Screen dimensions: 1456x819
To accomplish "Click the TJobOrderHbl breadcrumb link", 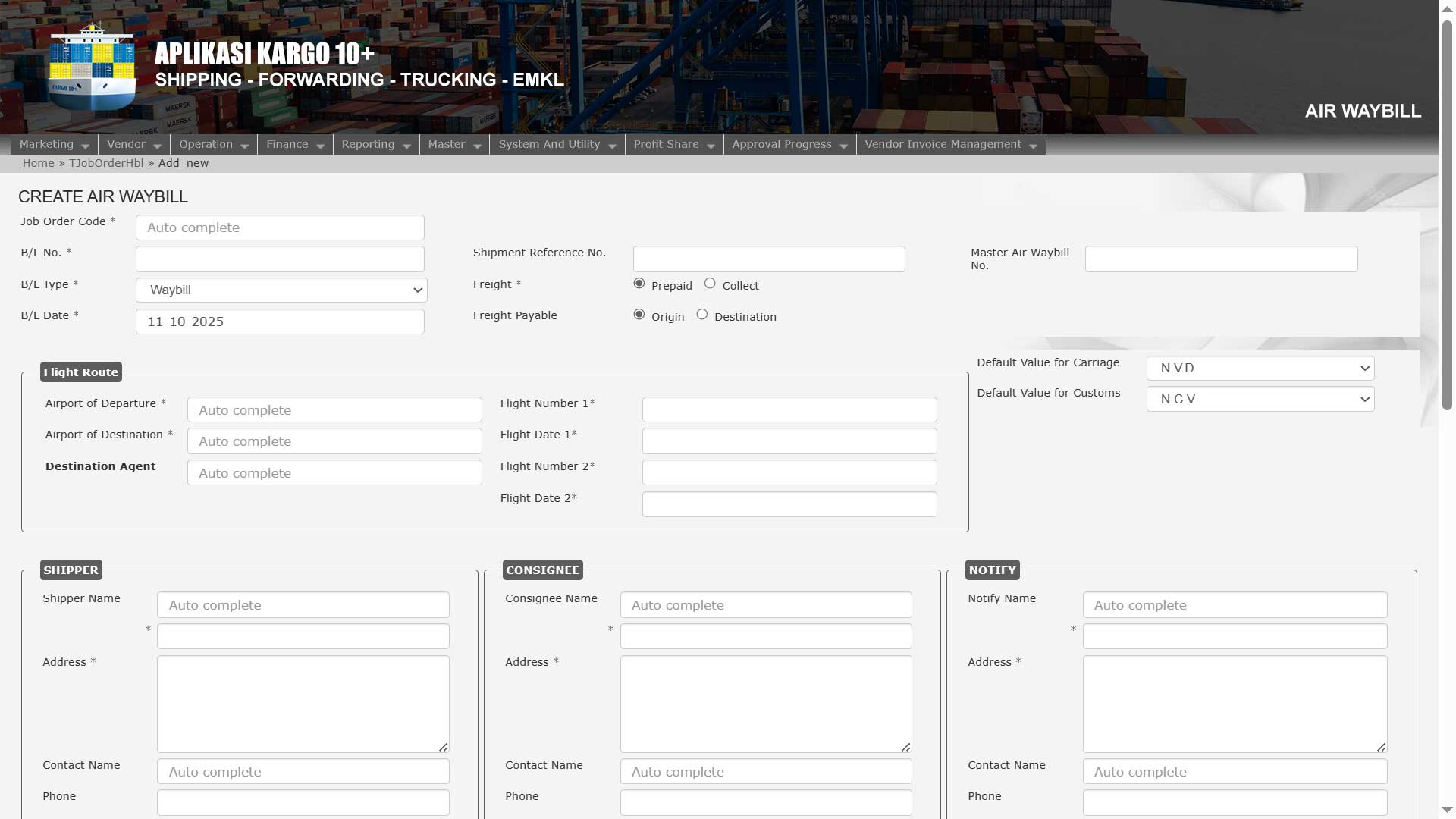I will [x=106, y=163].
